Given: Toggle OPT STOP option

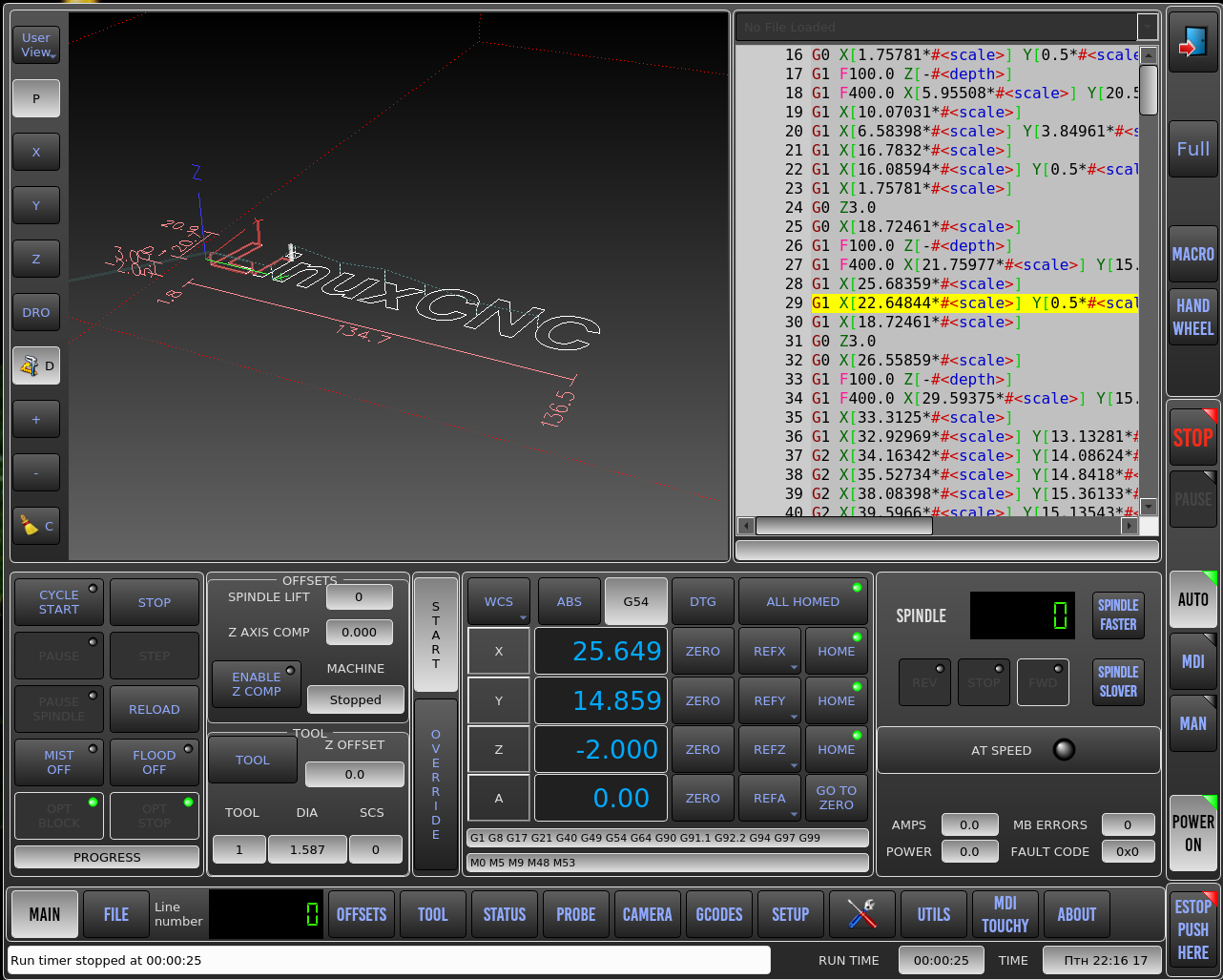Looking at the screenshot, I should [155, 816].
